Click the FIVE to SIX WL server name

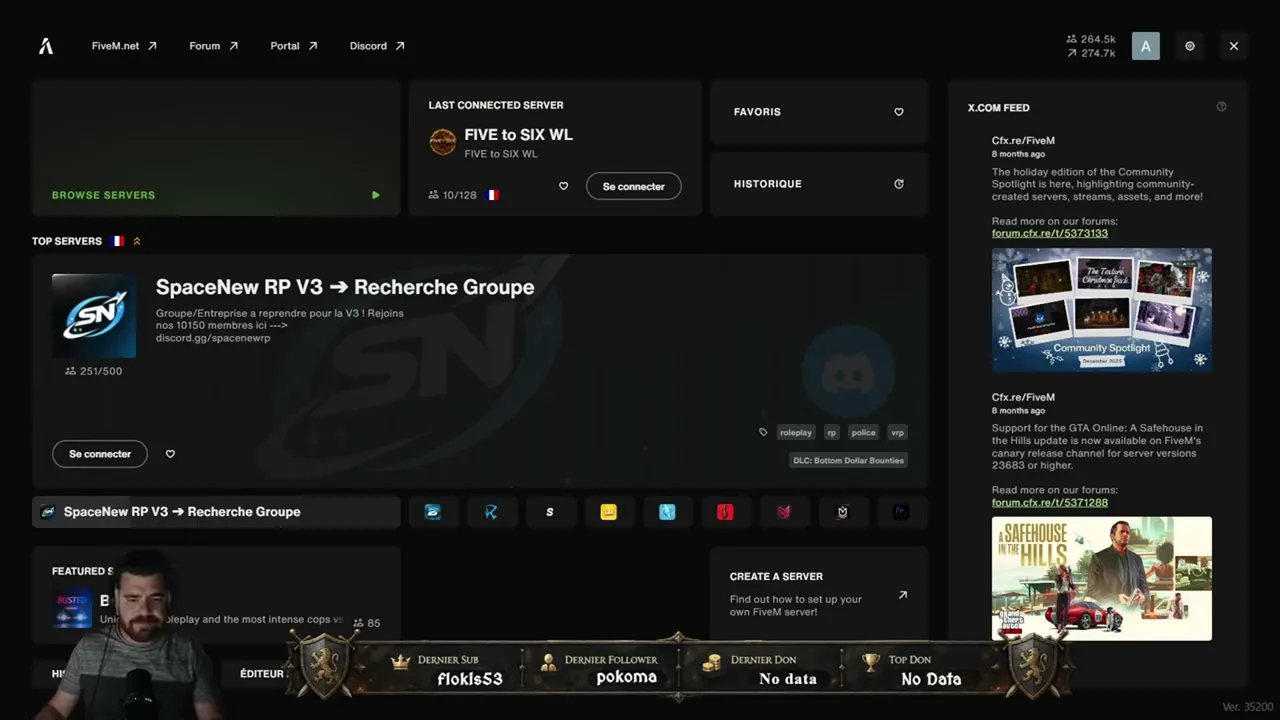click(x=518, y=135)
